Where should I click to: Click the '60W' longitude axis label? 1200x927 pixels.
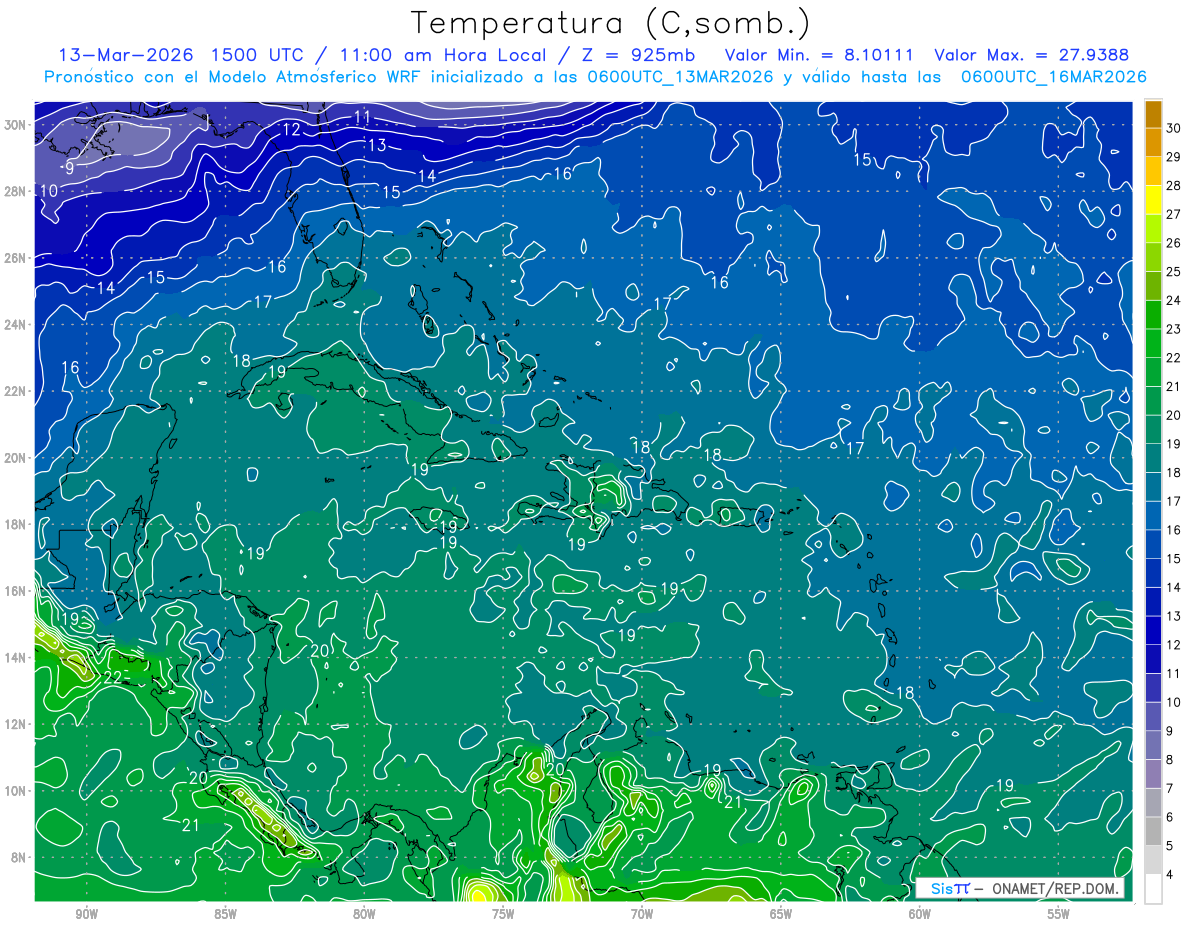(x=920, y=914)
